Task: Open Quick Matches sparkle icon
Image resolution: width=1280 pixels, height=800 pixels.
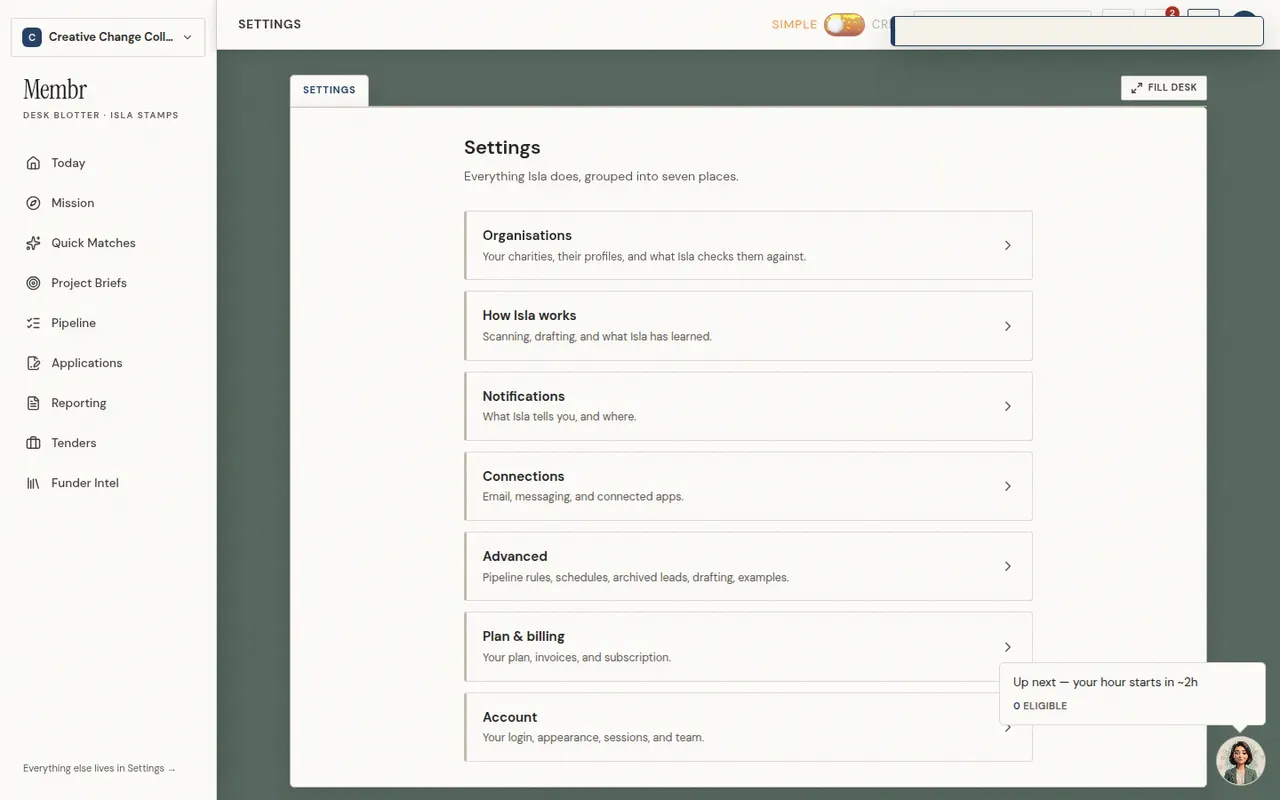Action: click(33, 243)
